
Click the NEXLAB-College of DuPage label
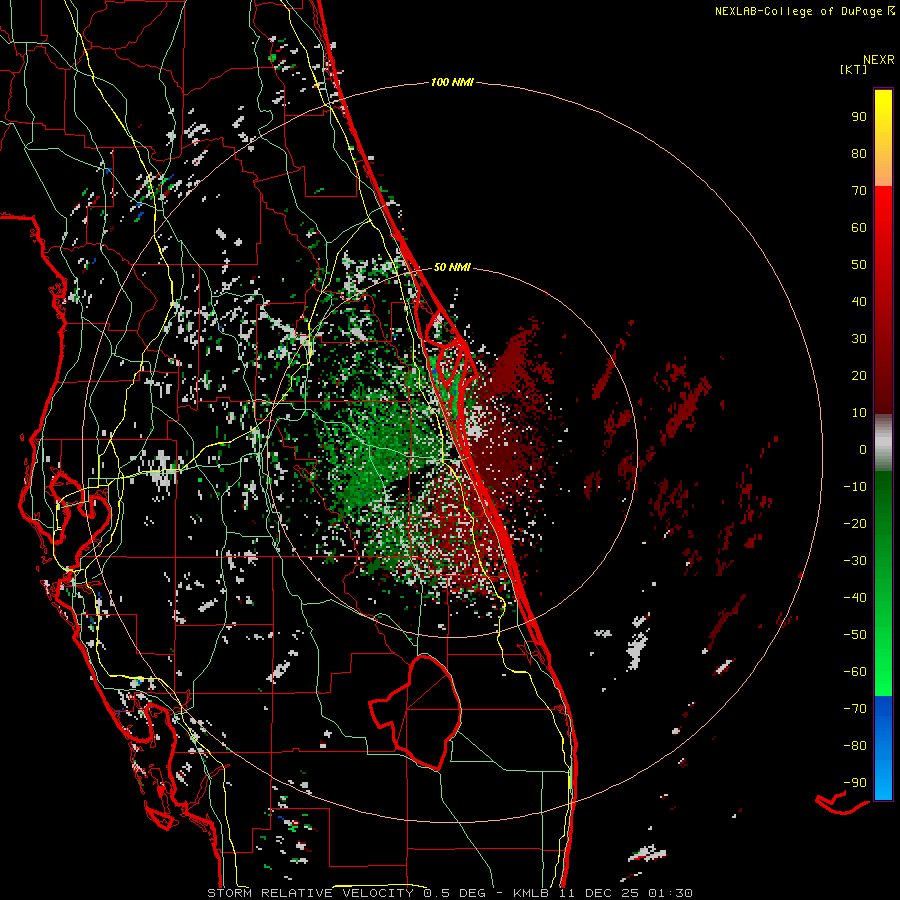point(798,11)
